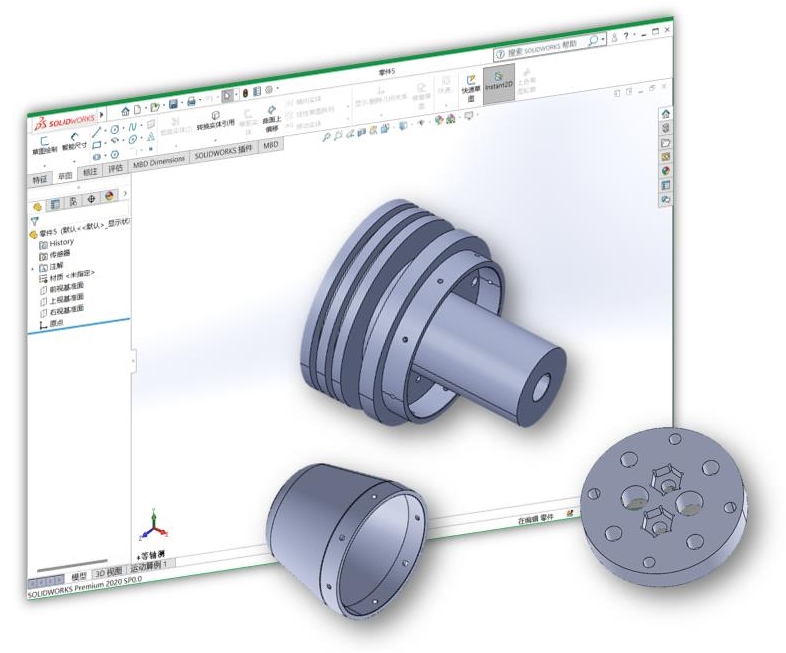Pick the Spline sketch tool
This screenshot has width=786, height=653.
tap(132, 127)
